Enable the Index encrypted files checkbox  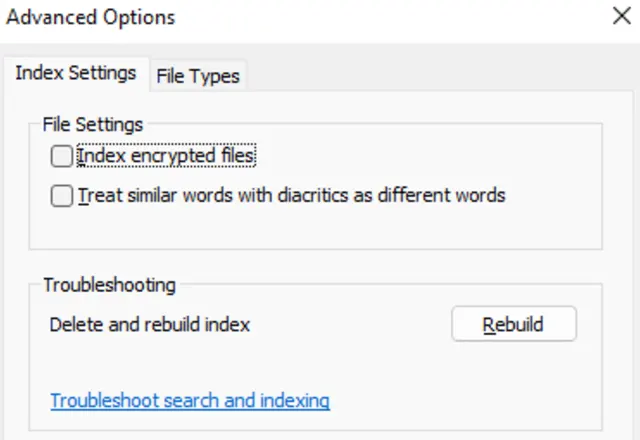pos(62,156)
